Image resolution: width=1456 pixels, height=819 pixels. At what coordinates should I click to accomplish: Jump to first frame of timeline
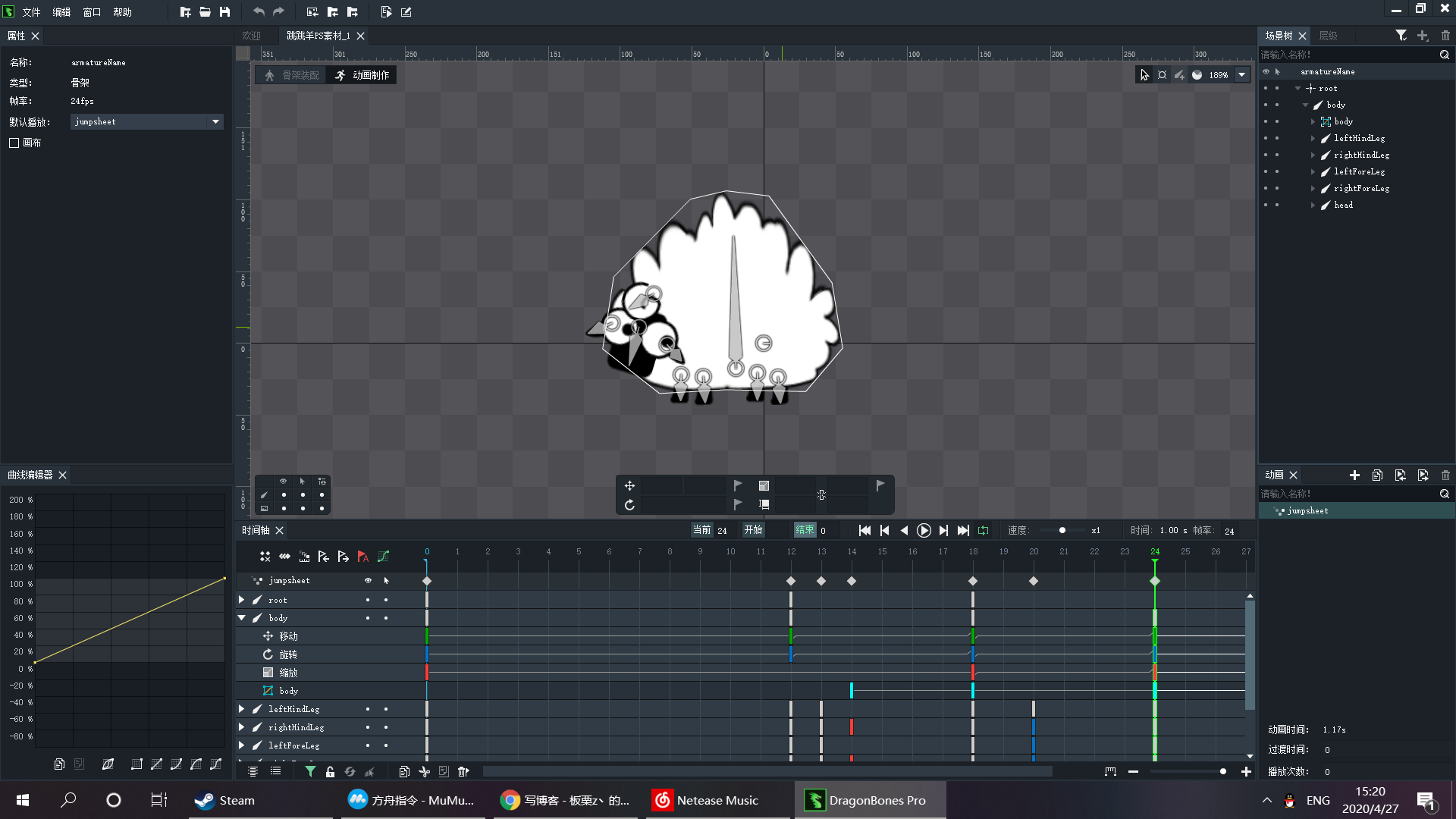[864, 531]
